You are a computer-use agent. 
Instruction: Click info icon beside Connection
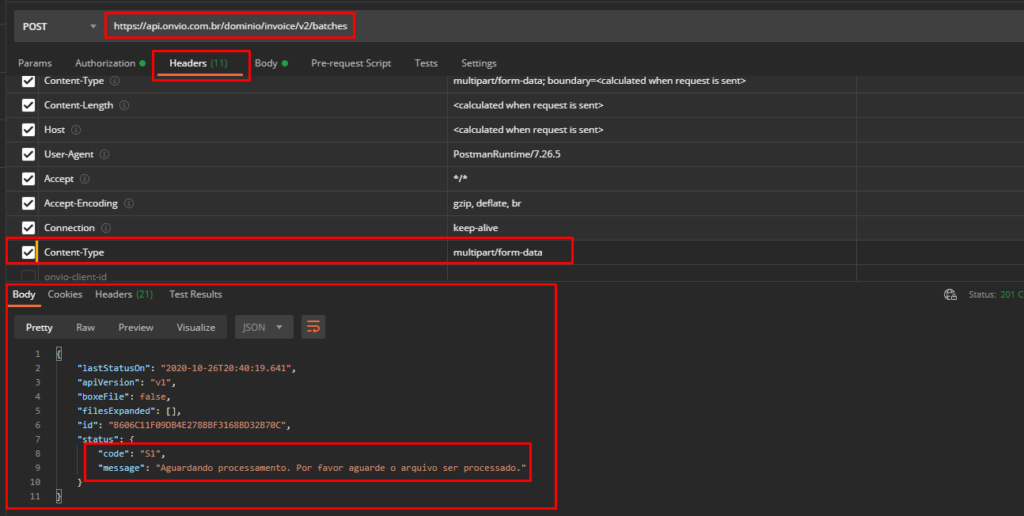pos(106,228)
